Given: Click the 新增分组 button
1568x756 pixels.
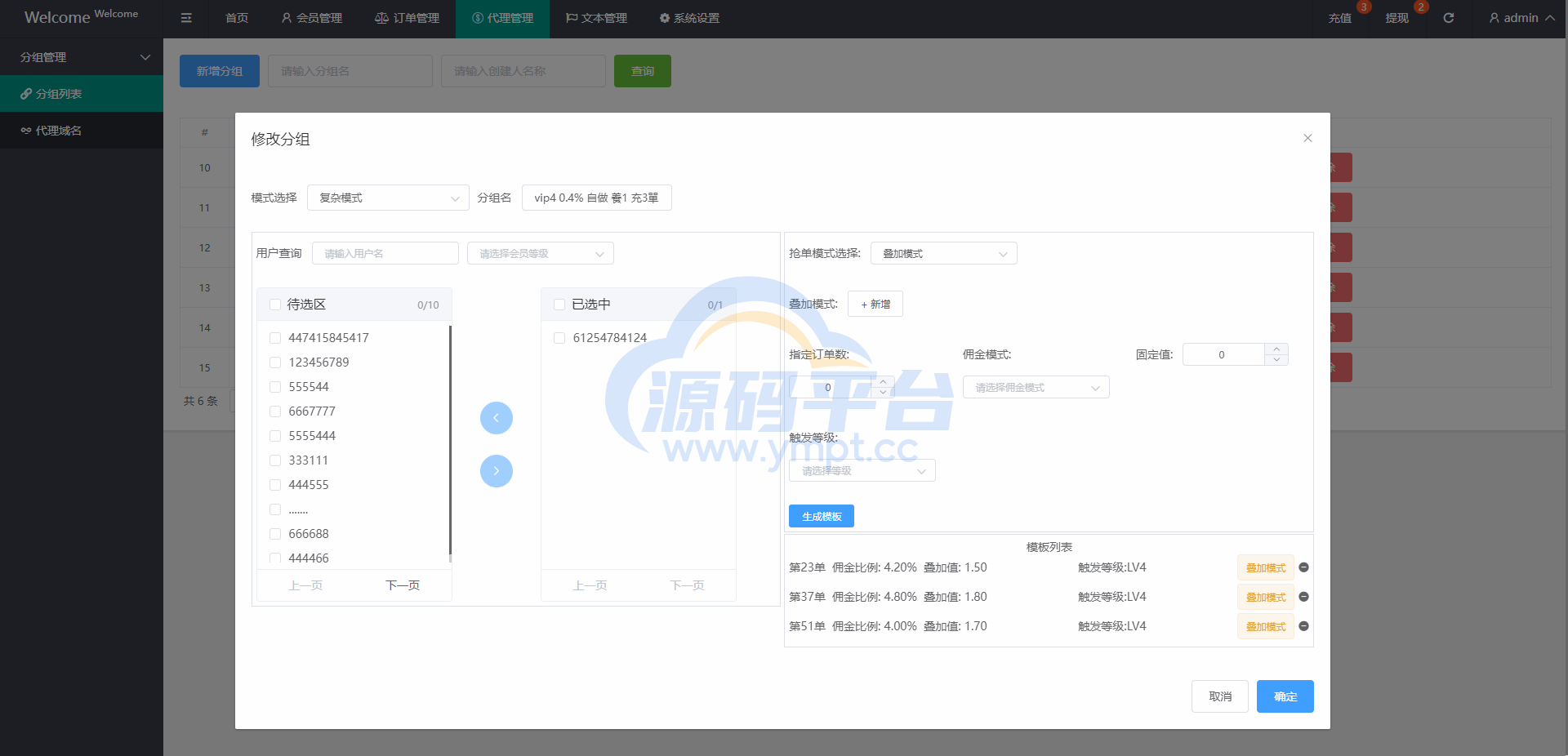Looking at the screenshot, I should [220, 71].
